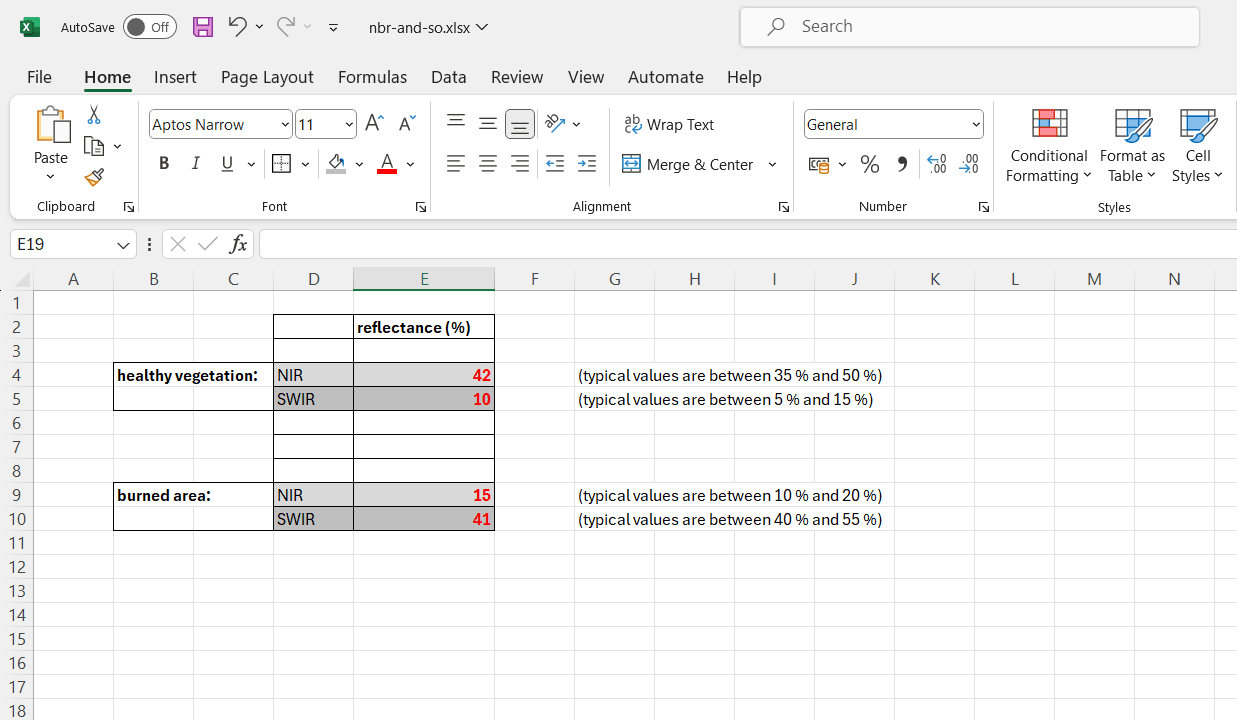Image resolution: width=1237 pixels, height=720 pixels.
Task: Click the Increase Indent icon
Action: tap(587, 164)
